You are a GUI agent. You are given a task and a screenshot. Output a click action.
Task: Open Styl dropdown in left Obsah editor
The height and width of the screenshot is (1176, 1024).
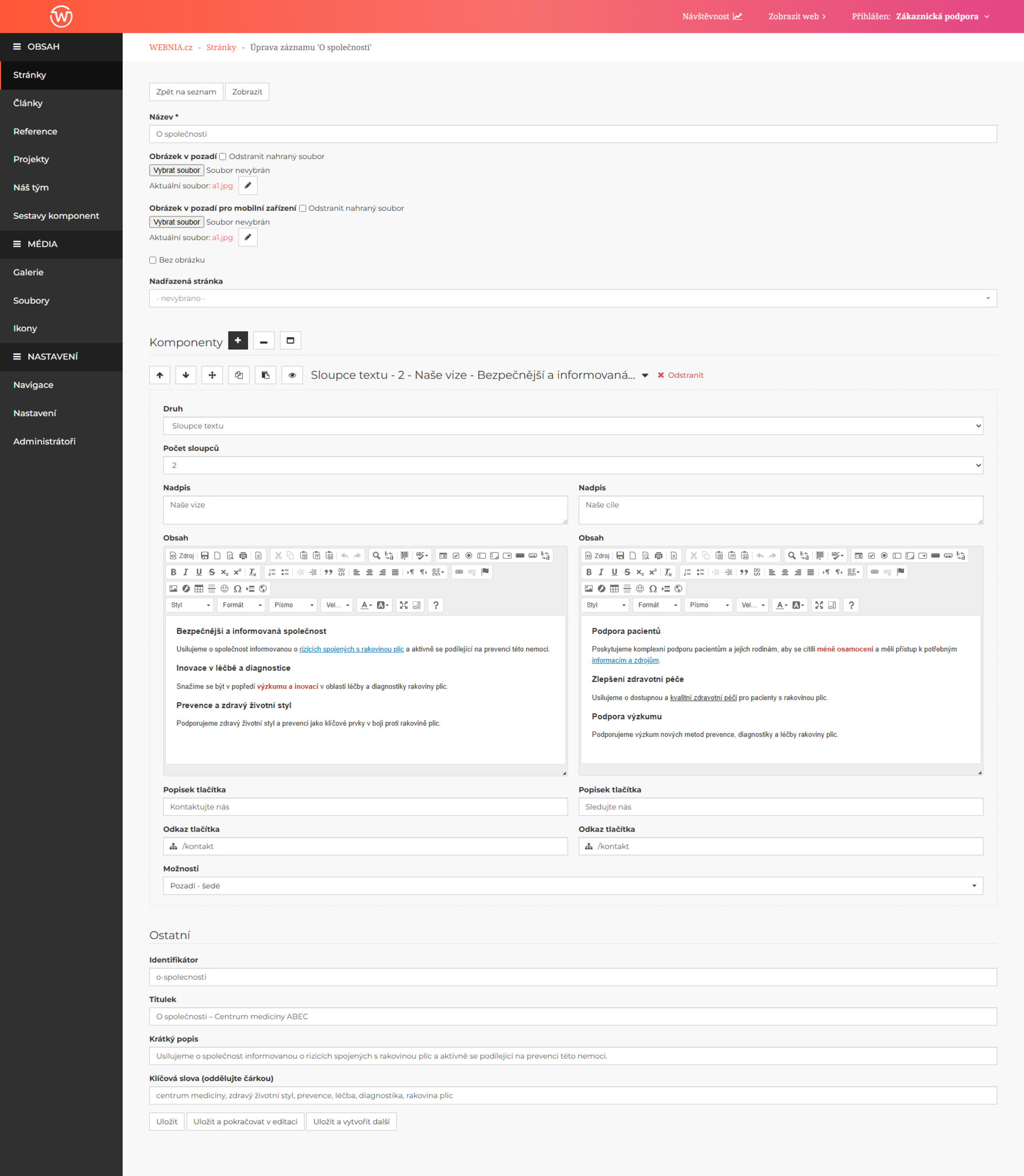point(191,605)
